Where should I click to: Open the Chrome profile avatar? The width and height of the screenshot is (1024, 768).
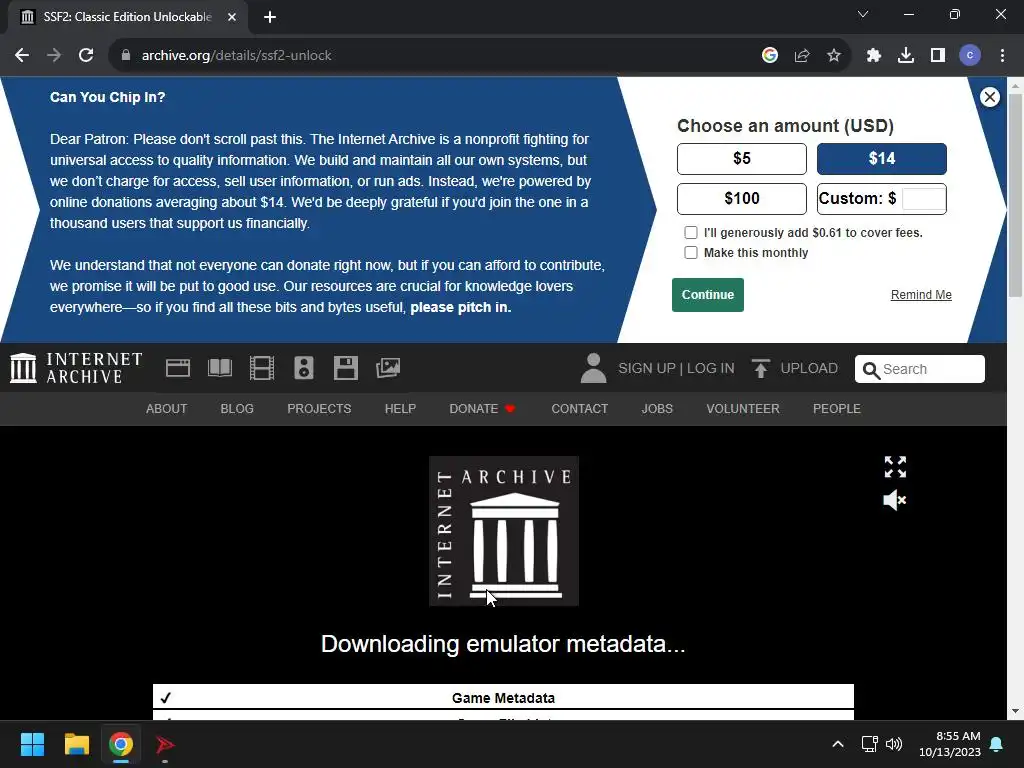click(970, 56)
